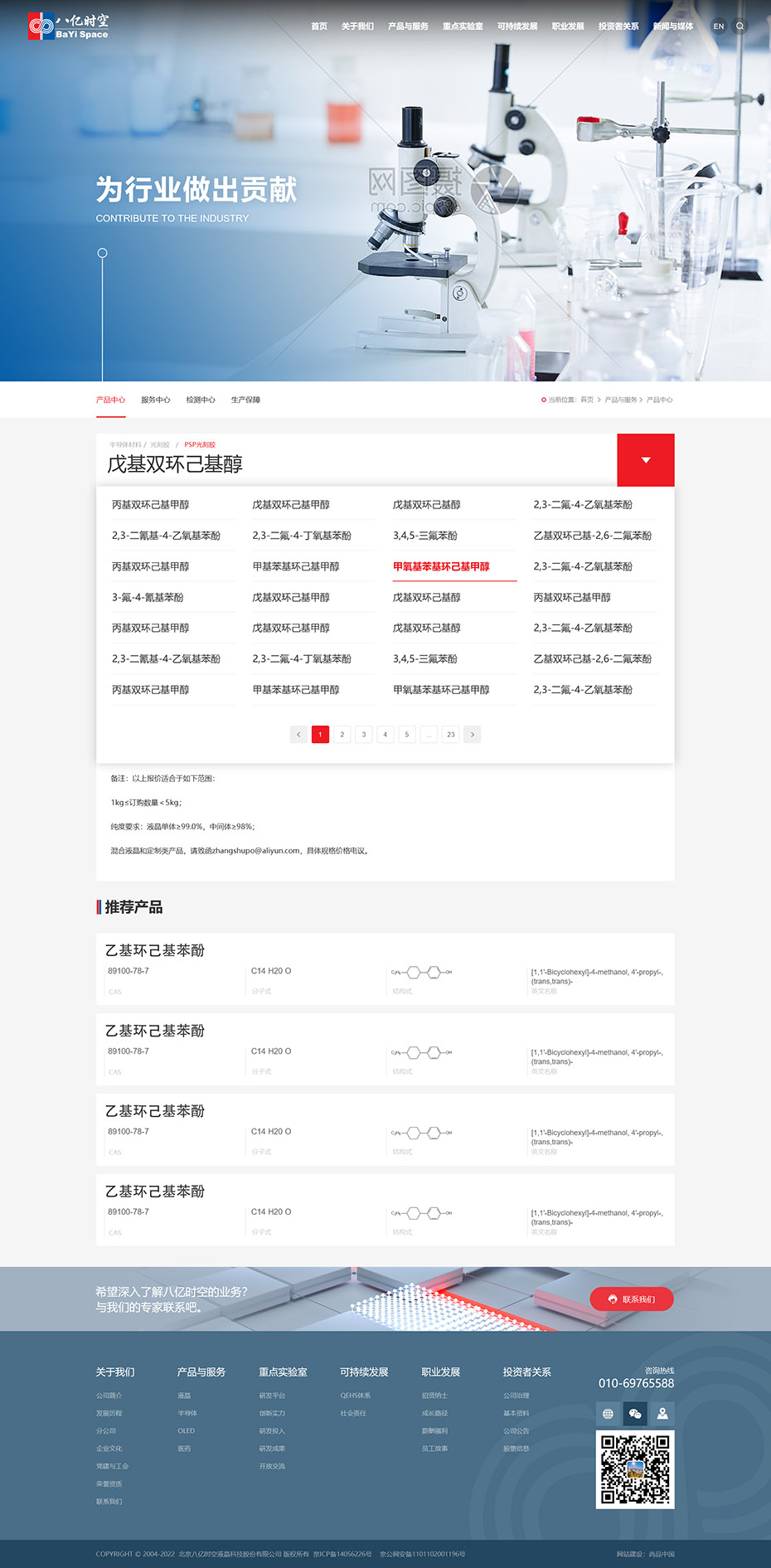Click the QR code image in footer
This screenshot has height=1568, width=771.
click(635, 1469)
